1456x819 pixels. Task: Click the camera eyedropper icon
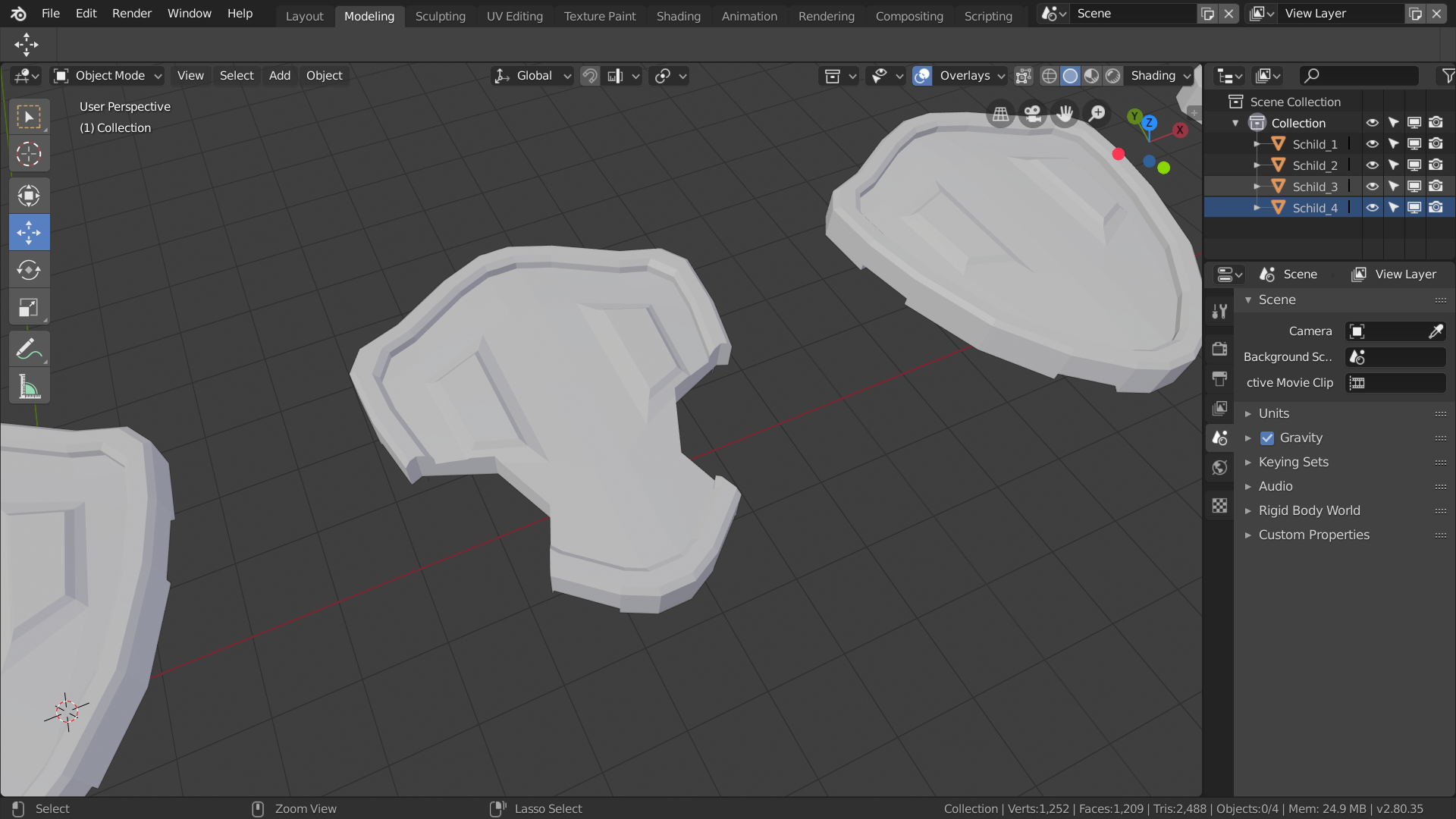coord(1436,331)
